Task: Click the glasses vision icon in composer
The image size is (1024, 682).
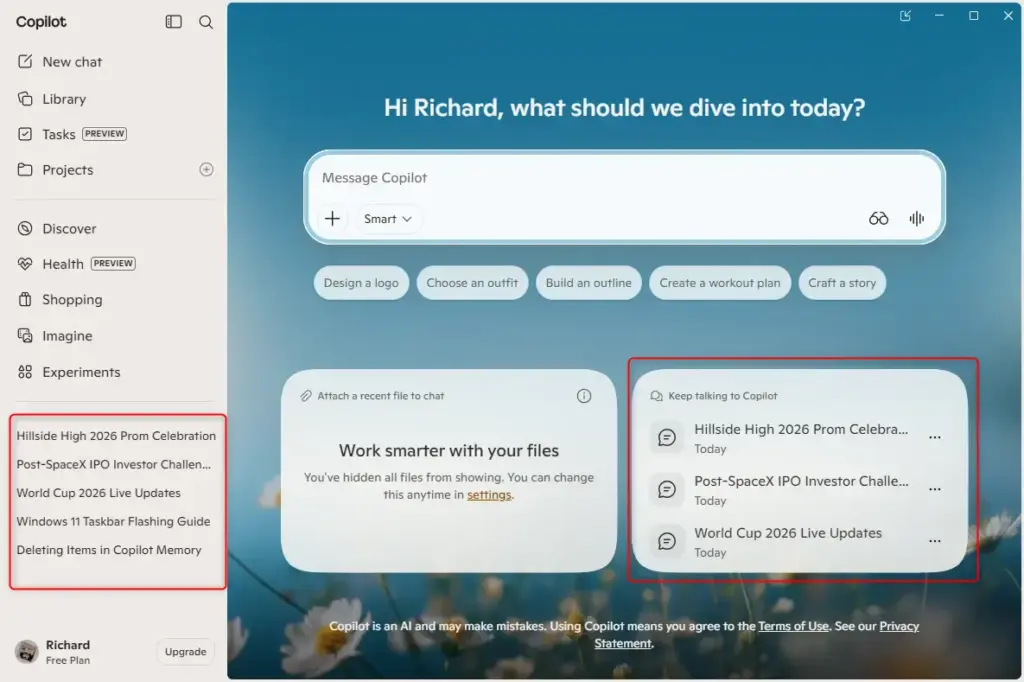Action: tap(878, 219)
